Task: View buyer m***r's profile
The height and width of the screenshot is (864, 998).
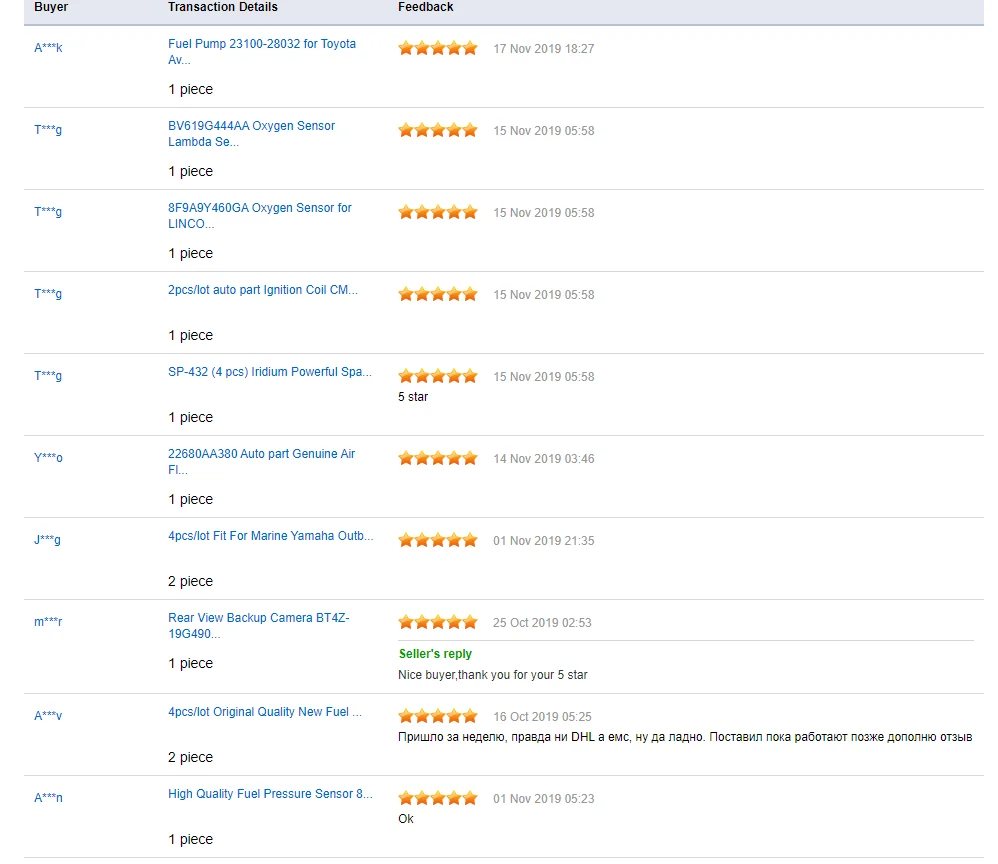Action: point(48,622)
